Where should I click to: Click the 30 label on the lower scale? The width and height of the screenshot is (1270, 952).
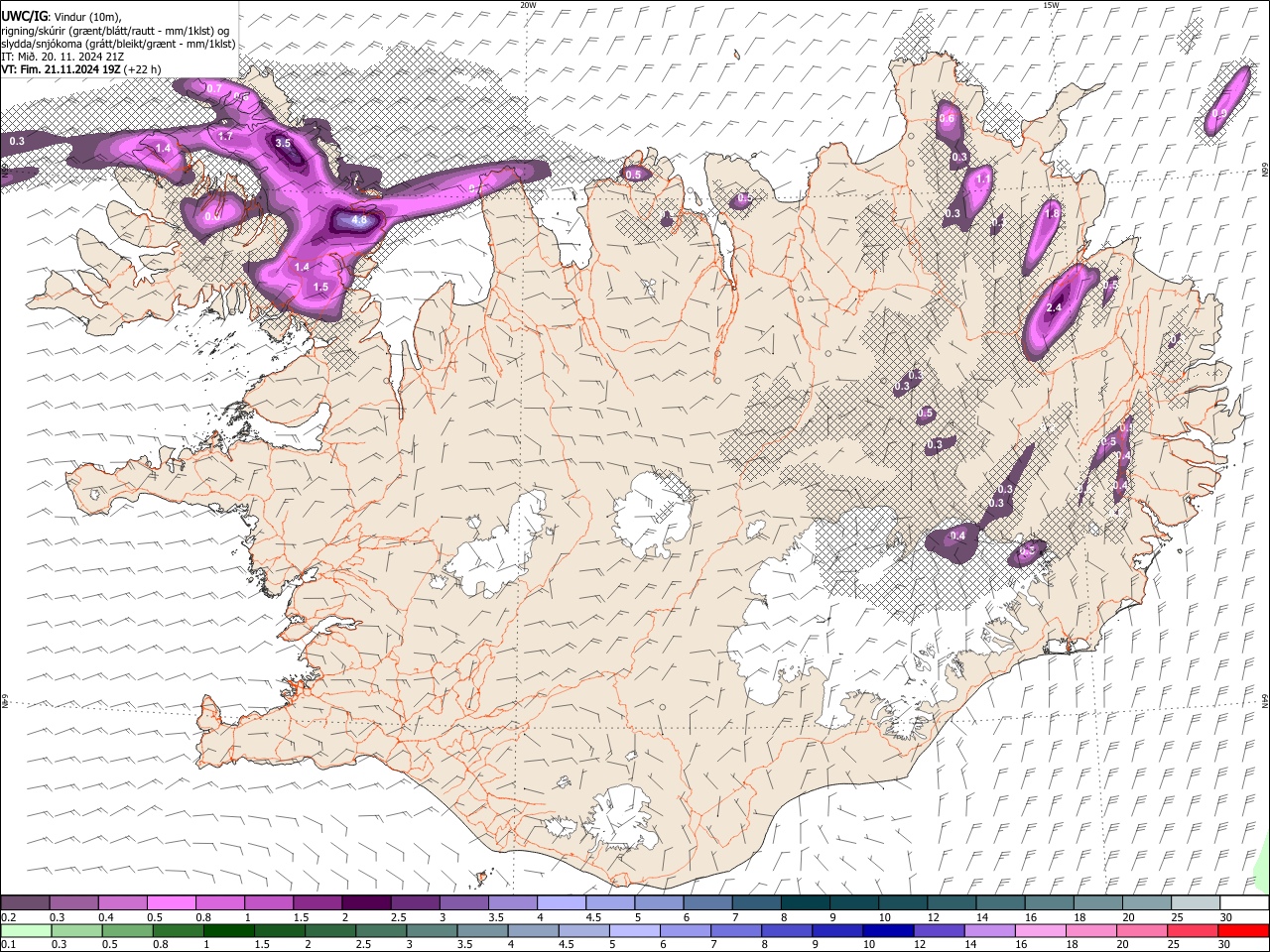(1224, 944)
